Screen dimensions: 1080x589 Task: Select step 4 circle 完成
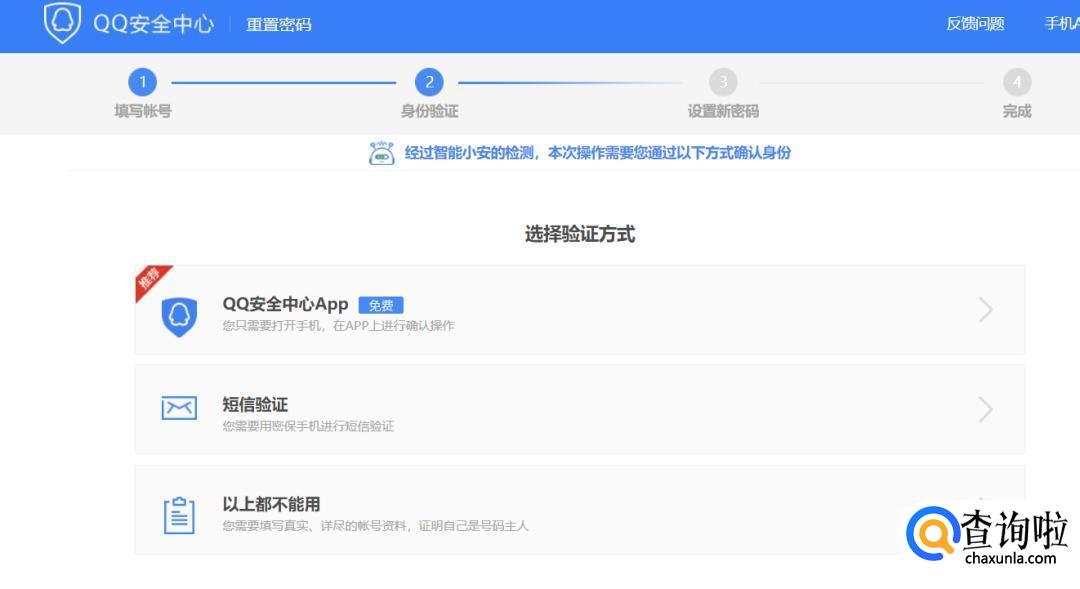[x=1017, y=82]
